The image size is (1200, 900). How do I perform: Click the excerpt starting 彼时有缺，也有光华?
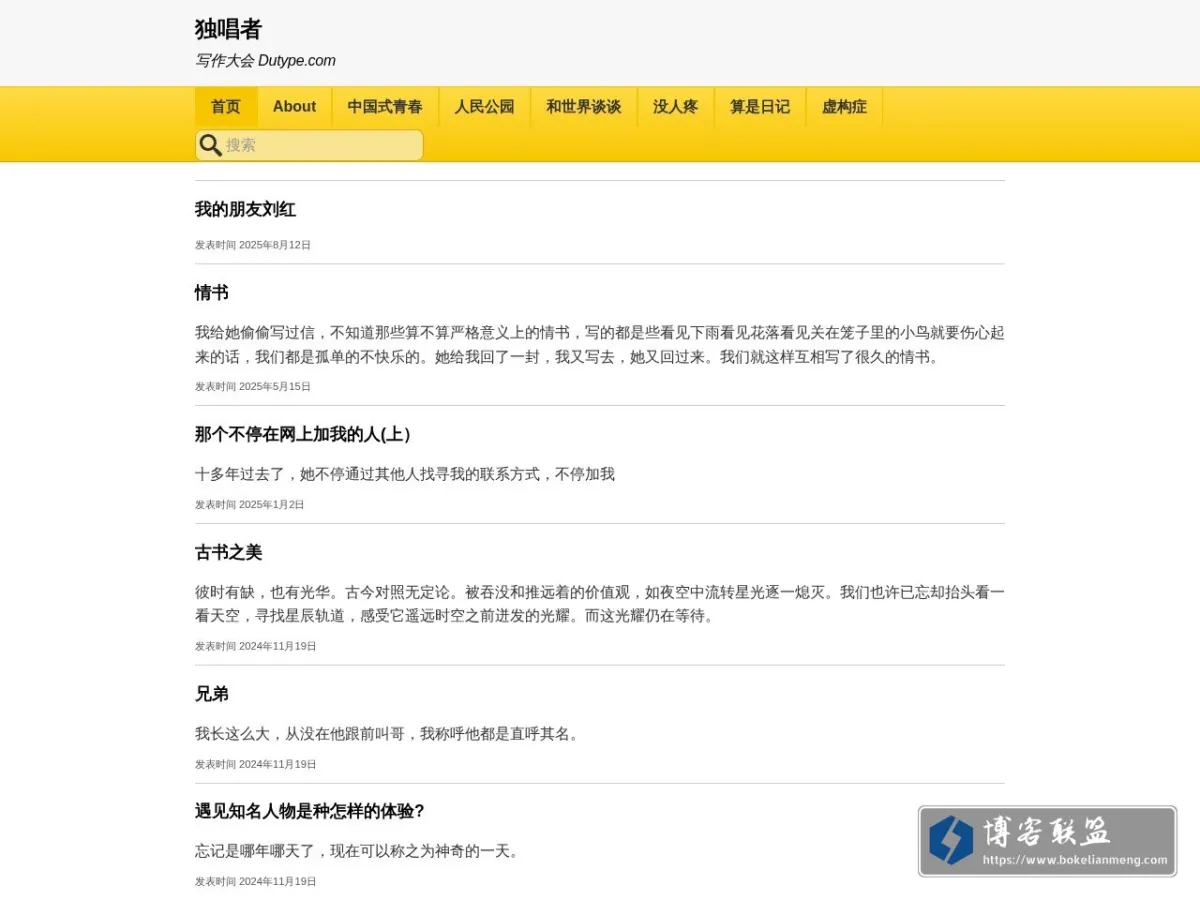tap(600, 604)
